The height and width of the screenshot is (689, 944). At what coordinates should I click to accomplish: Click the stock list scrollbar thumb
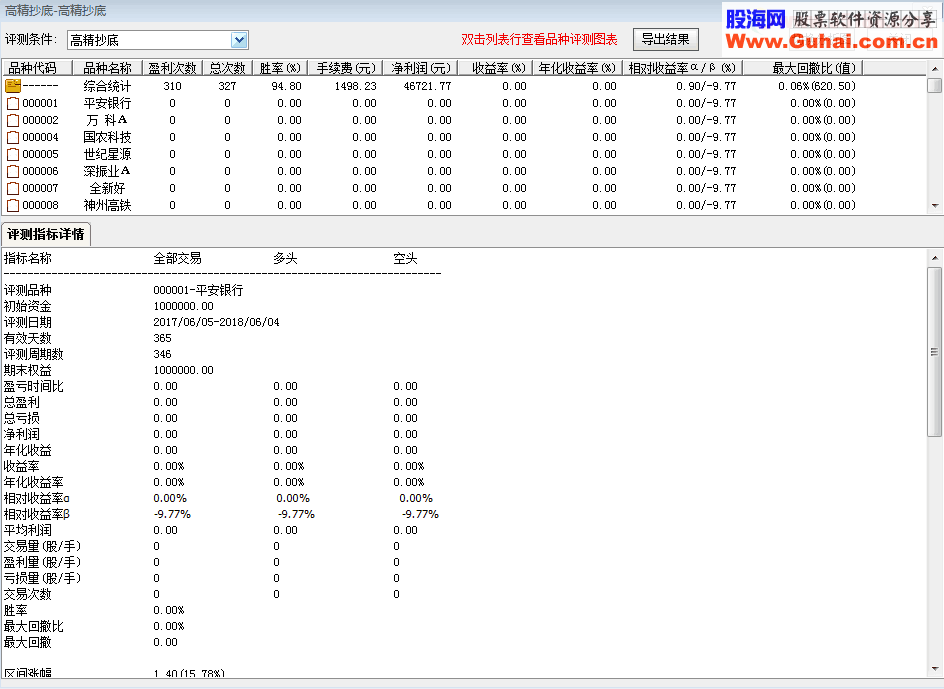[x=935, y=85]
